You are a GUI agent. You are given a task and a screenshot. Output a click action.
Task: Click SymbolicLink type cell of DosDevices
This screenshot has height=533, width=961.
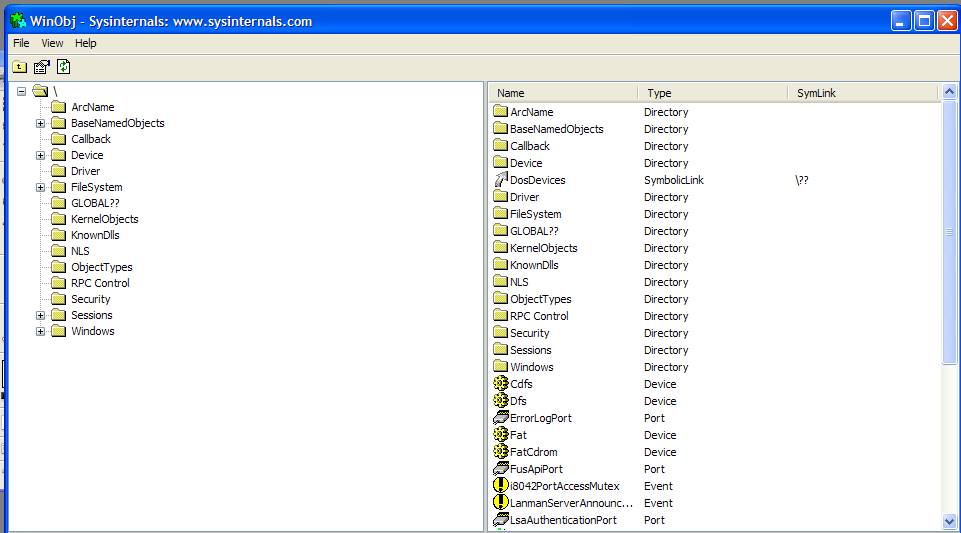pyautogui.click(x=674, y=180)
